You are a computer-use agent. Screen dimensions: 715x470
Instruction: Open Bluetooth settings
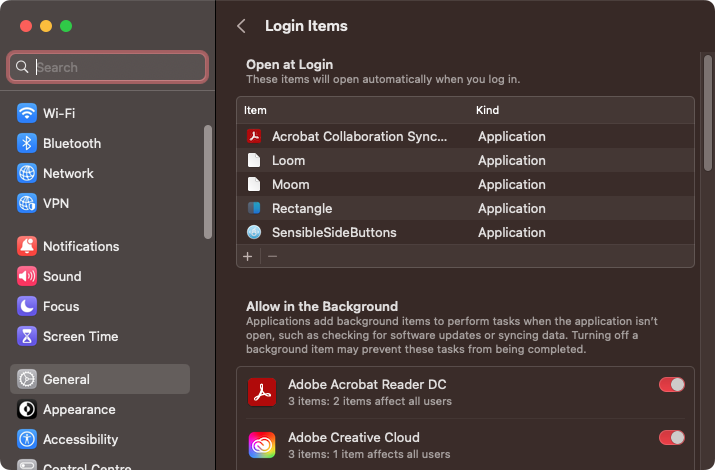click(x=100, y=143)
